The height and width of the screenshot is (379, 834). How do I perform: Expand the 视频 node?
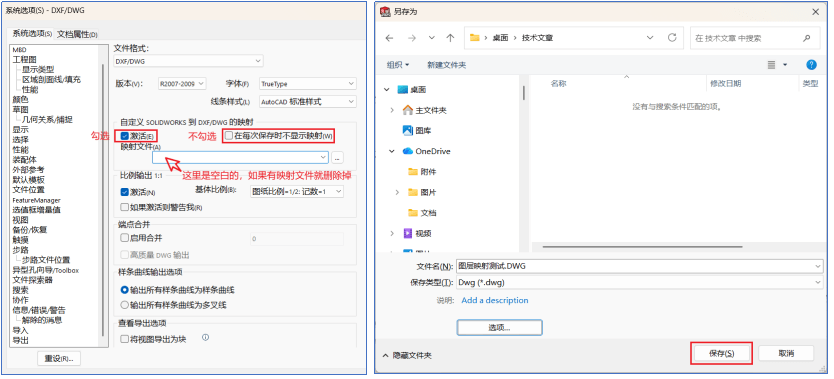coord(392,233)
